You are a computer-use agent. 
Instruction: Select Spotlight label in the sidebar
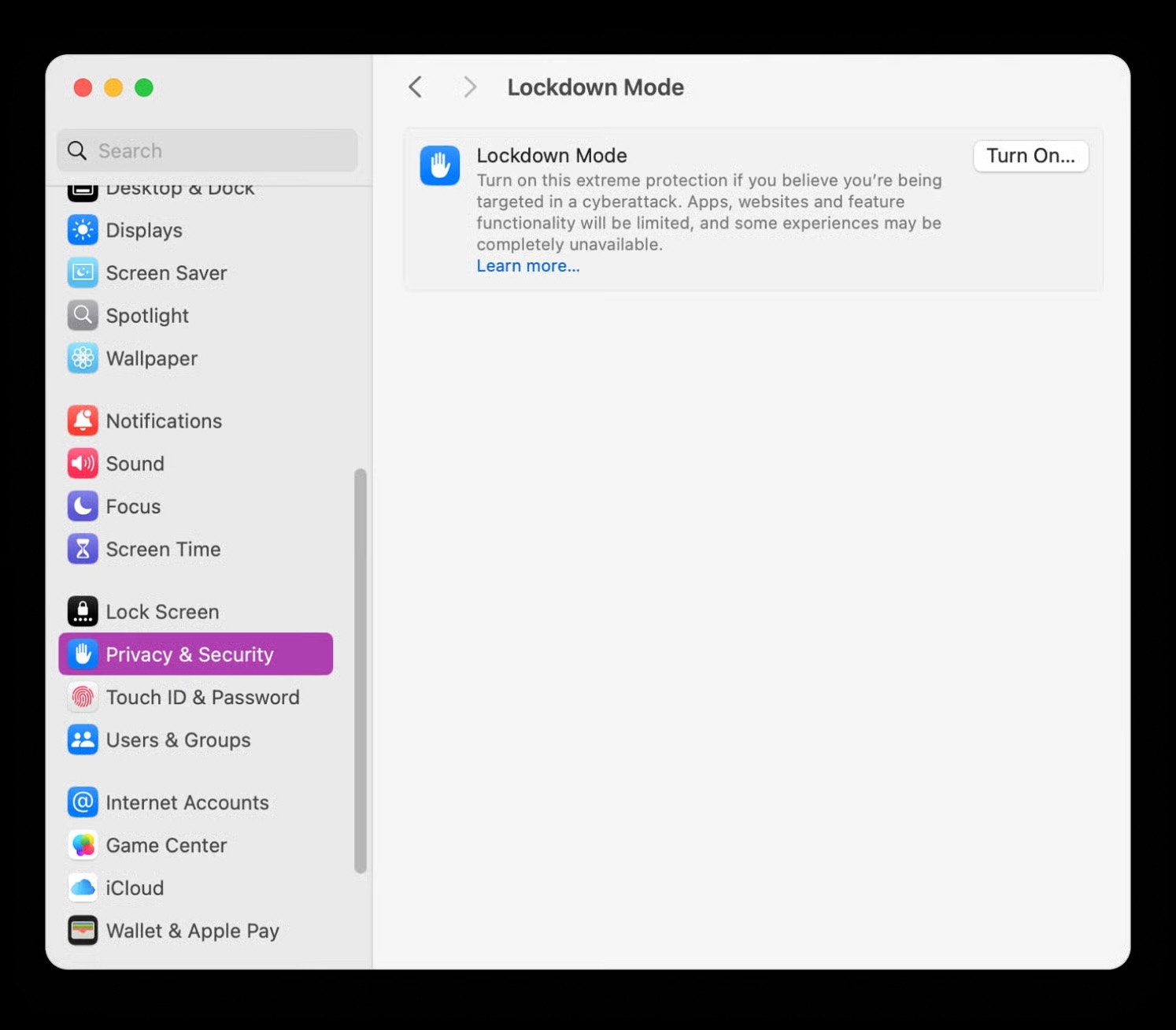click(x=147, y=316)
